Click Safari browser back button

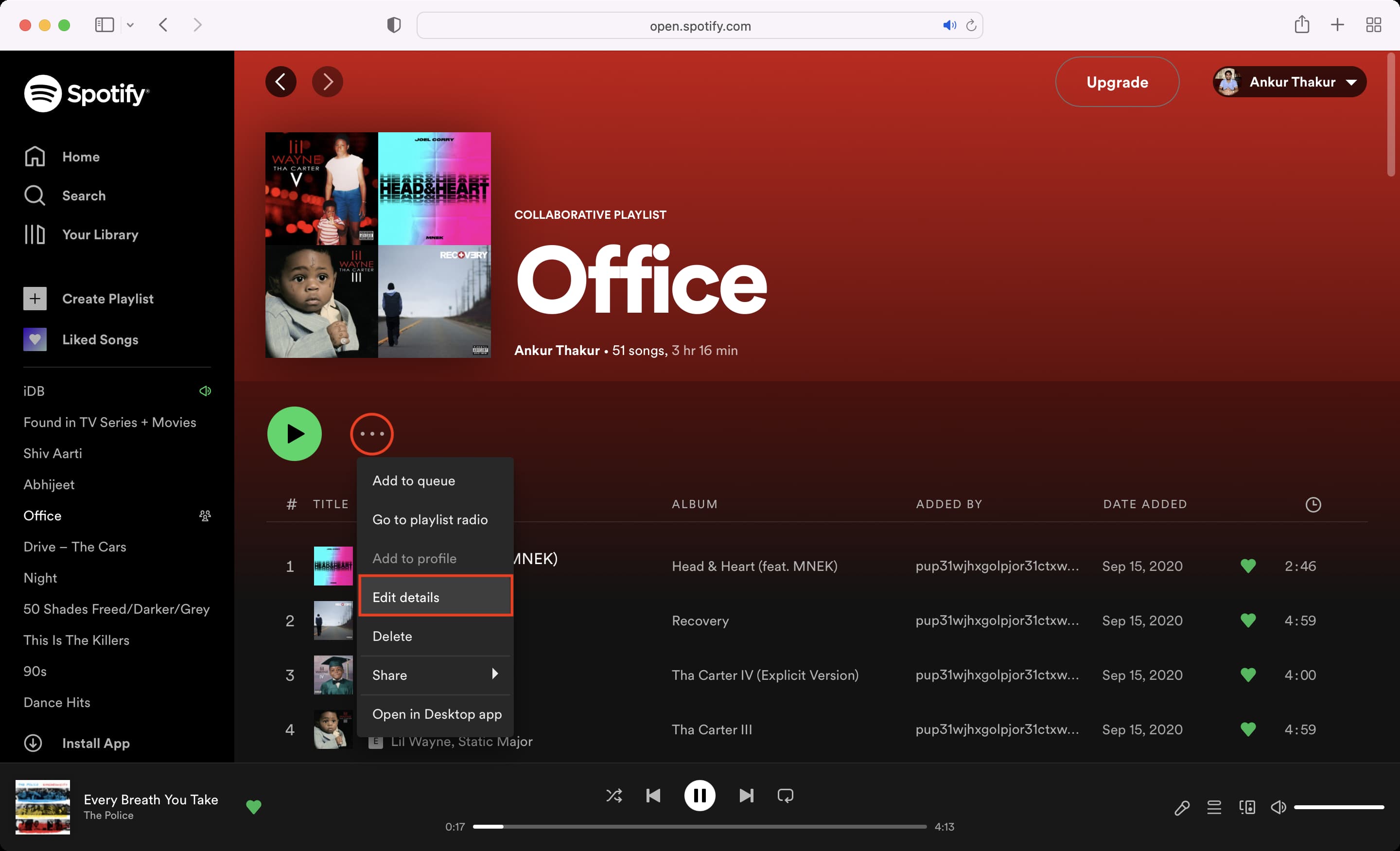click(163, 24)
